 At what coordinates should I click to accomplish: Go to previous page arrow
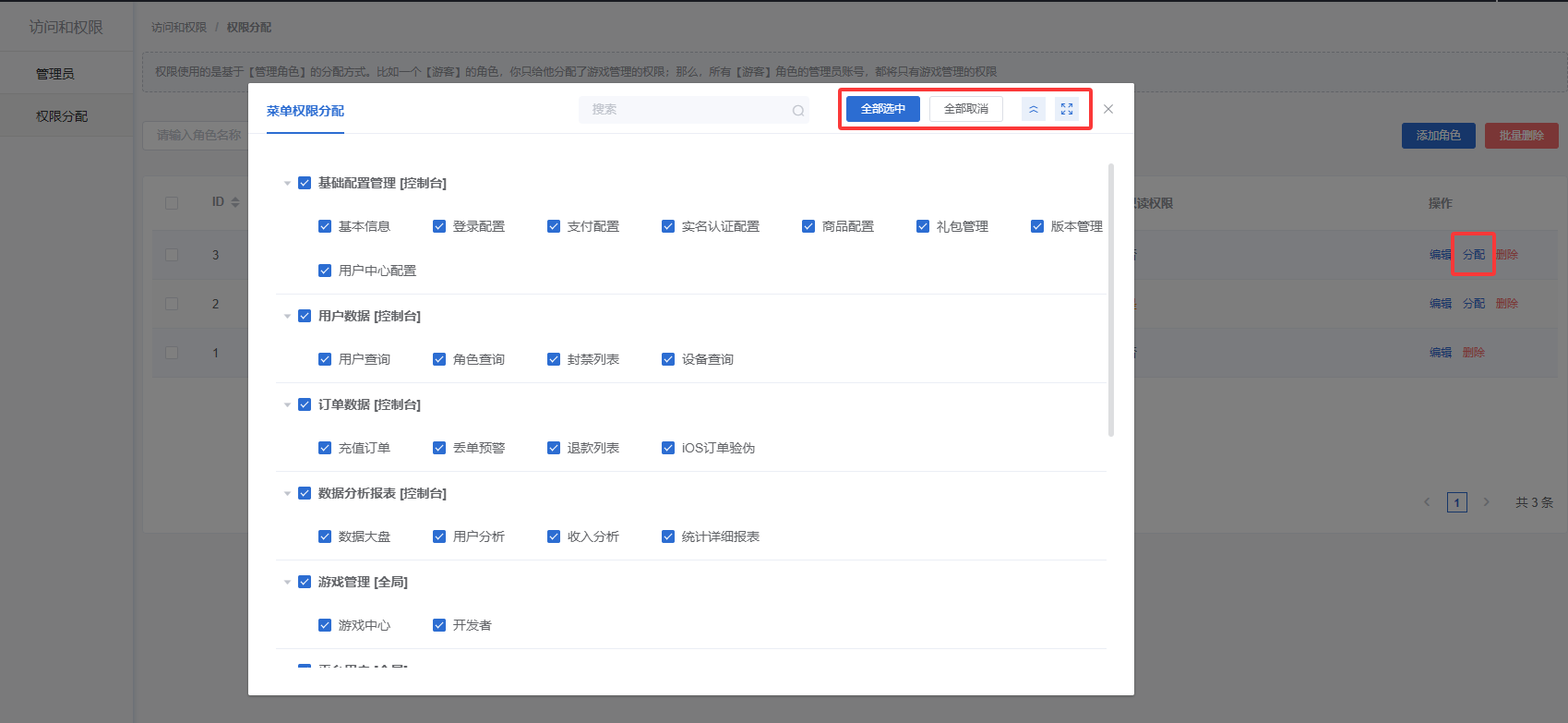(1427, 502)
